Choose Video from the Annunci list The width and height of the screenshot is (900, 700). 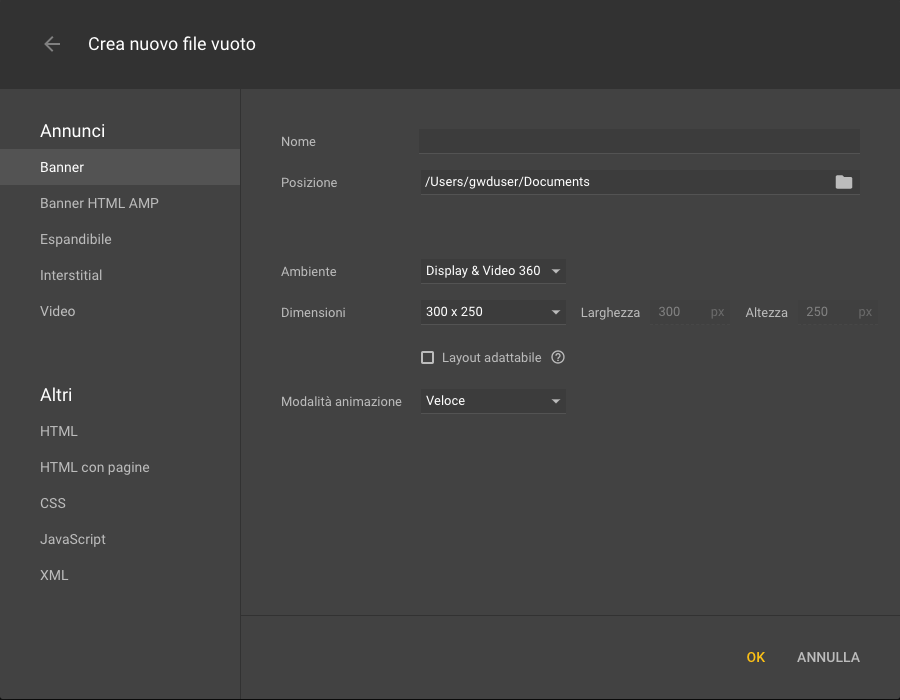(58, 311)
